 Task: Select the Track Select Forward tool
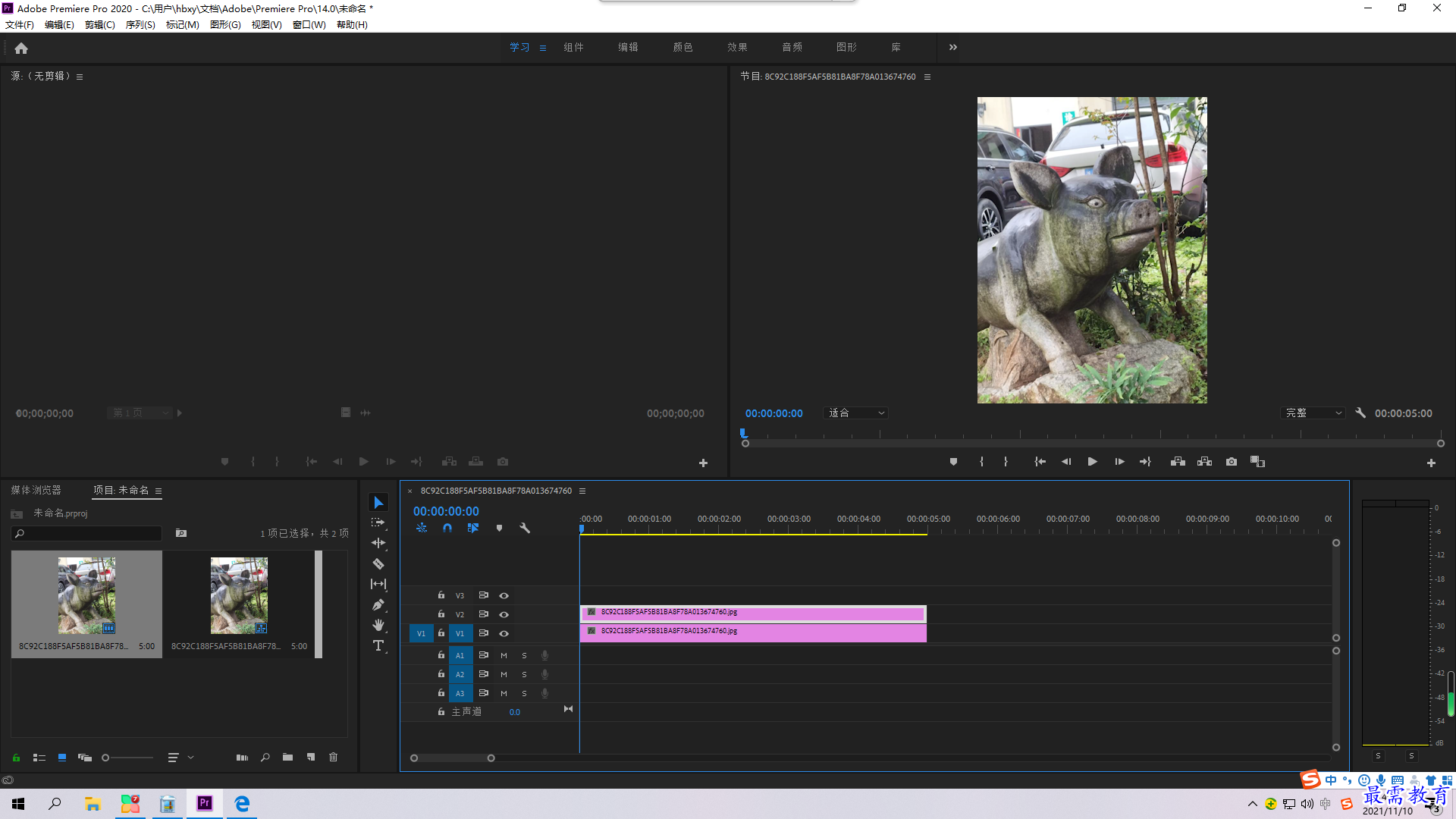click(378, 522)
